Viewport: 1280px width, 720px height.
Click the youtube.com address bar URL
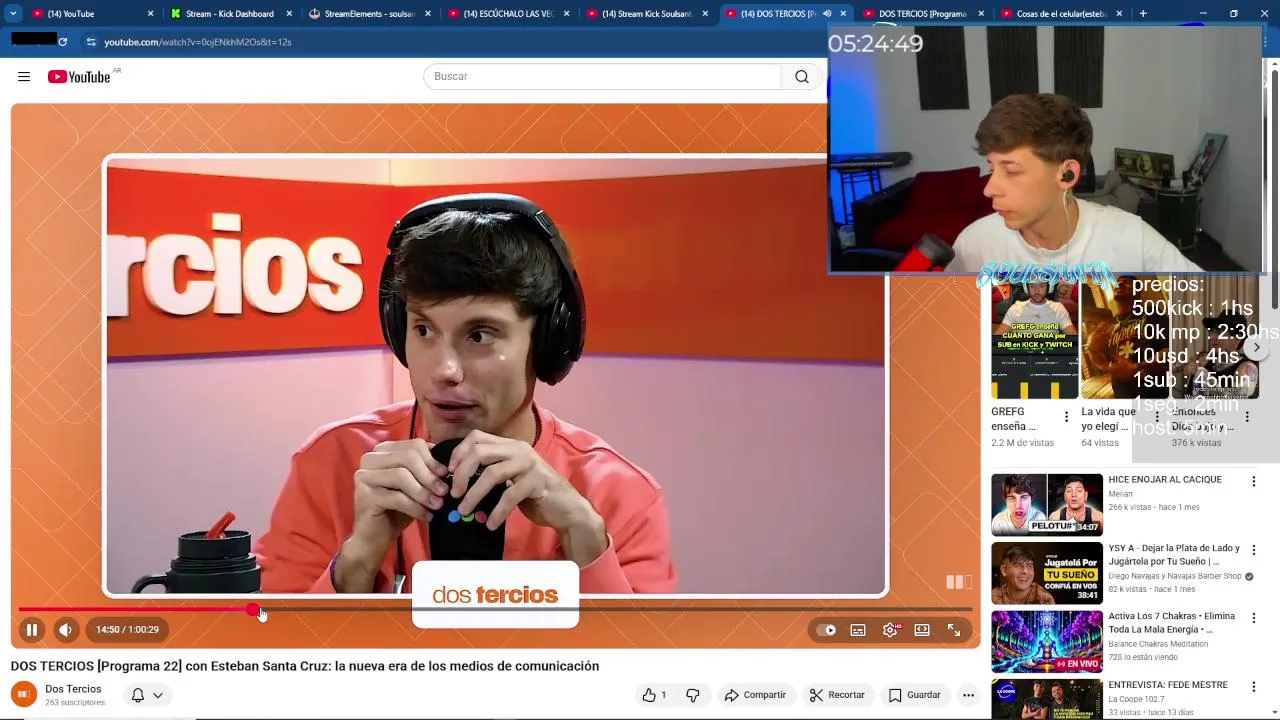coord(197,42)
